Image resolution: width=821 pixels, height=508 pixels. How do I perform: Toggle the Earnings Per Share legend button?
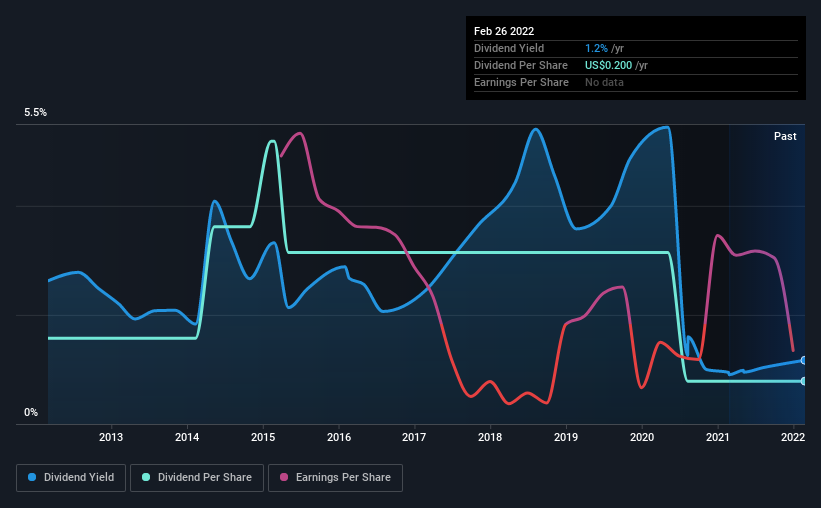335,478
